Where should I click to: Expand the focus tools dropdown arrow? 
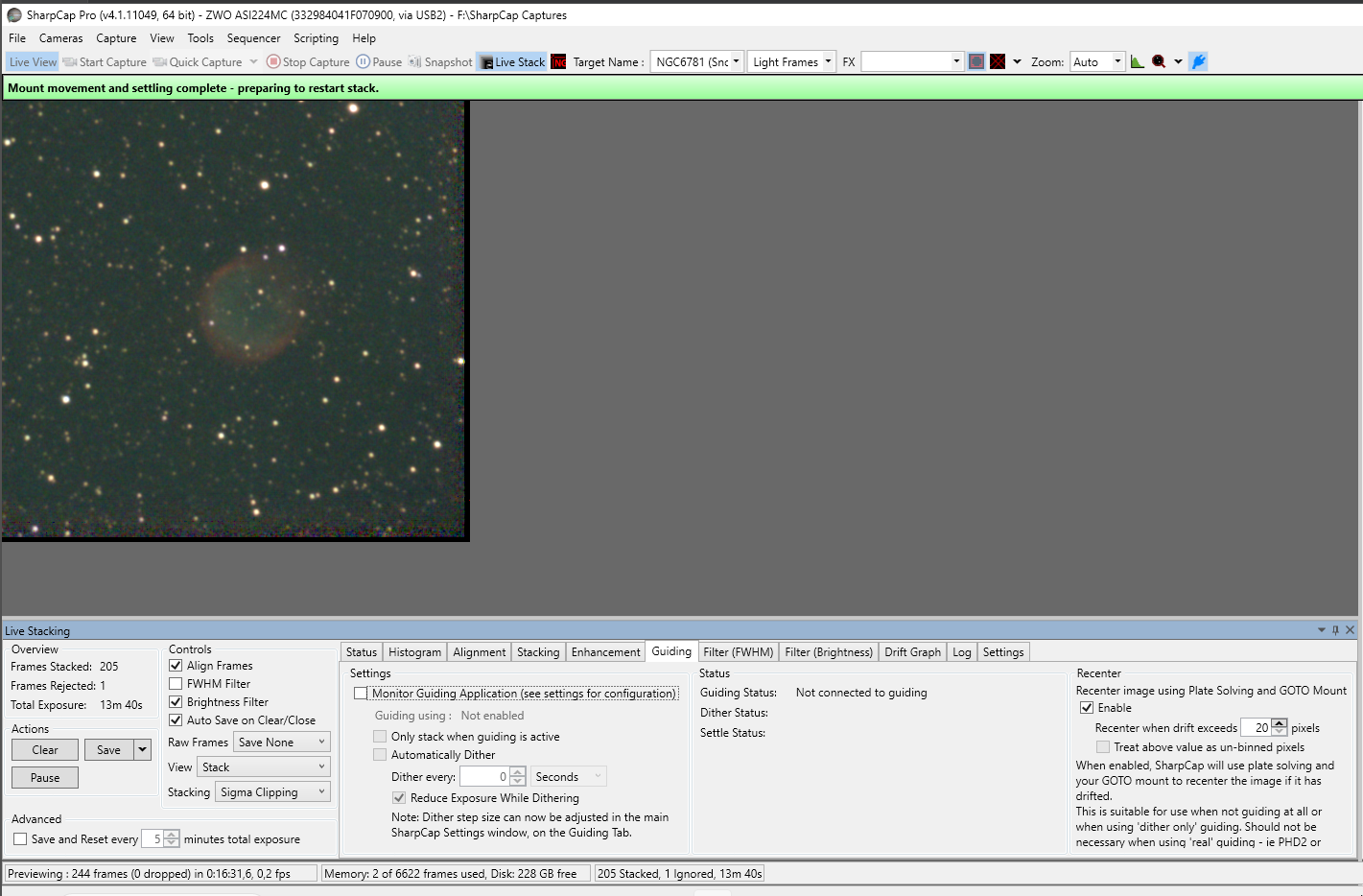click(1178, 61)
